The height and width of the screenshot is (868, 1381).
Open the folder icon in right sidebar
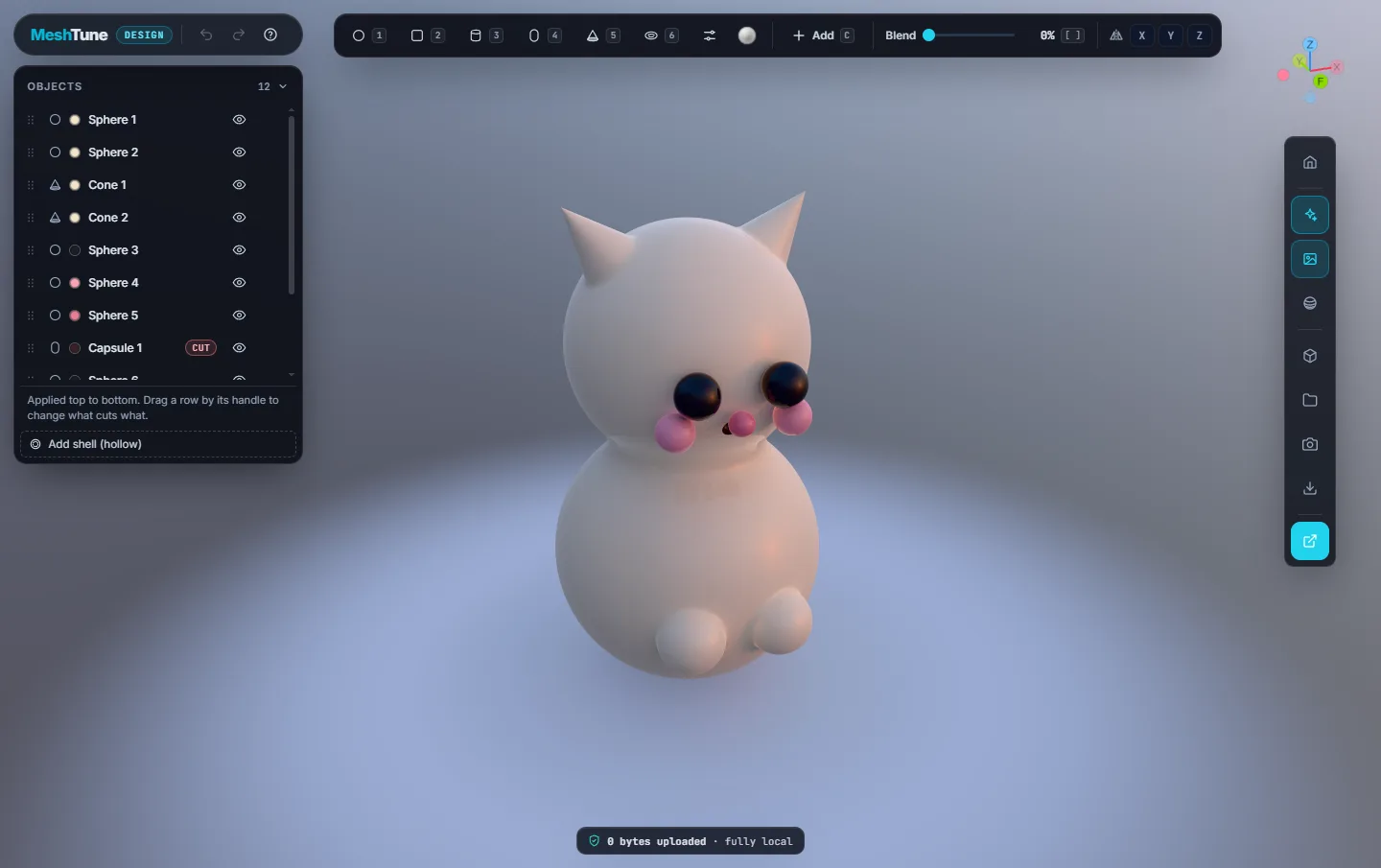pos(1310,400)
